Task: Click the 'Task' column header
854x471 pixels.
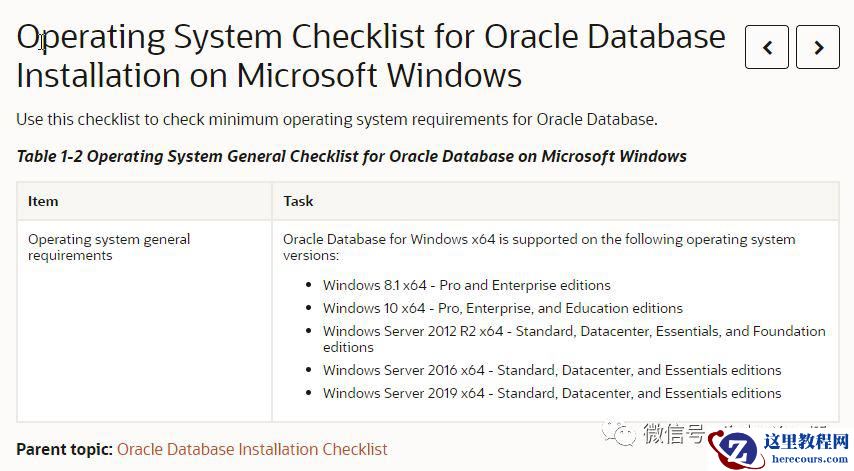Action: click(x=298, y=201)
